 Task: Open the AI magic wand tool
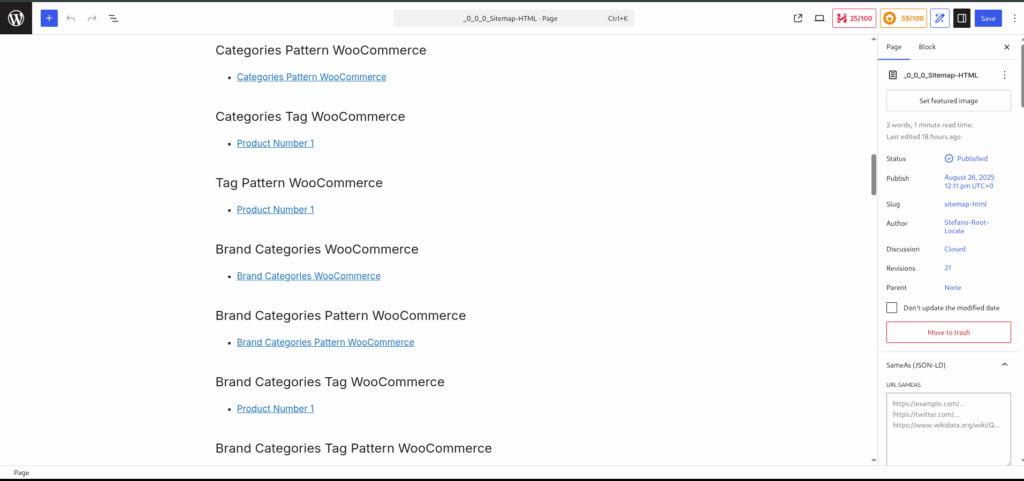coord(940,18)
